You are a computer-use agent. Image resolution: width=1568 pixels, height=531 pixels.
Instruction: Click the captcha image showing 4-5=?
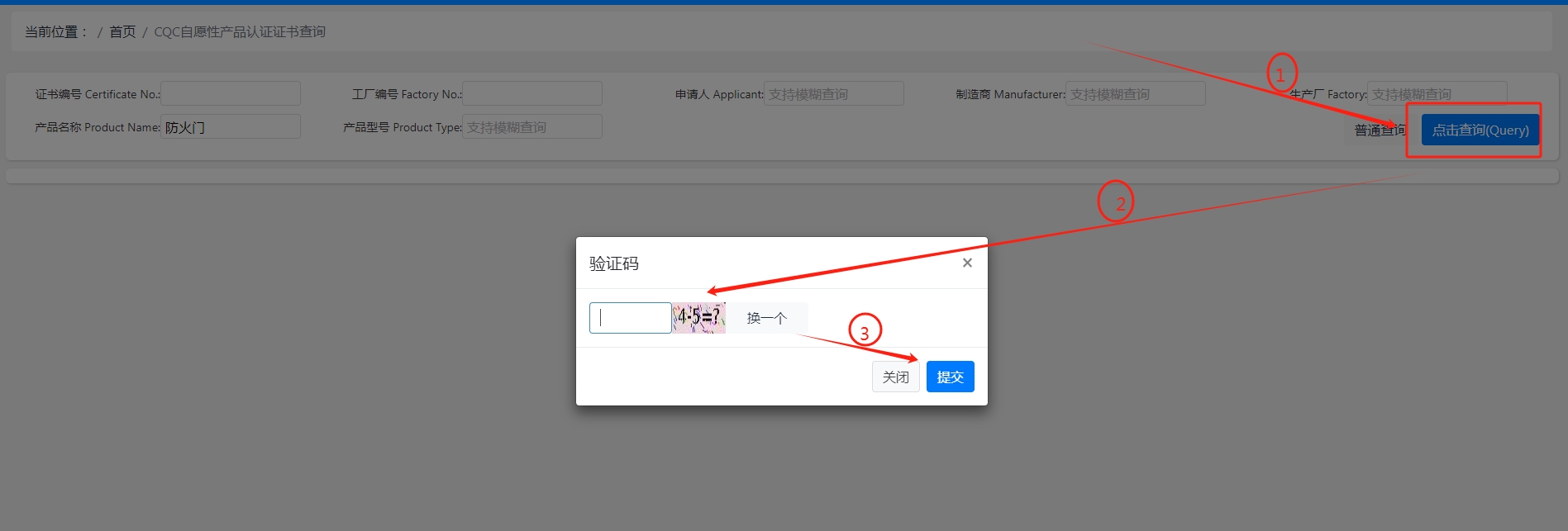tap(698, 318)
